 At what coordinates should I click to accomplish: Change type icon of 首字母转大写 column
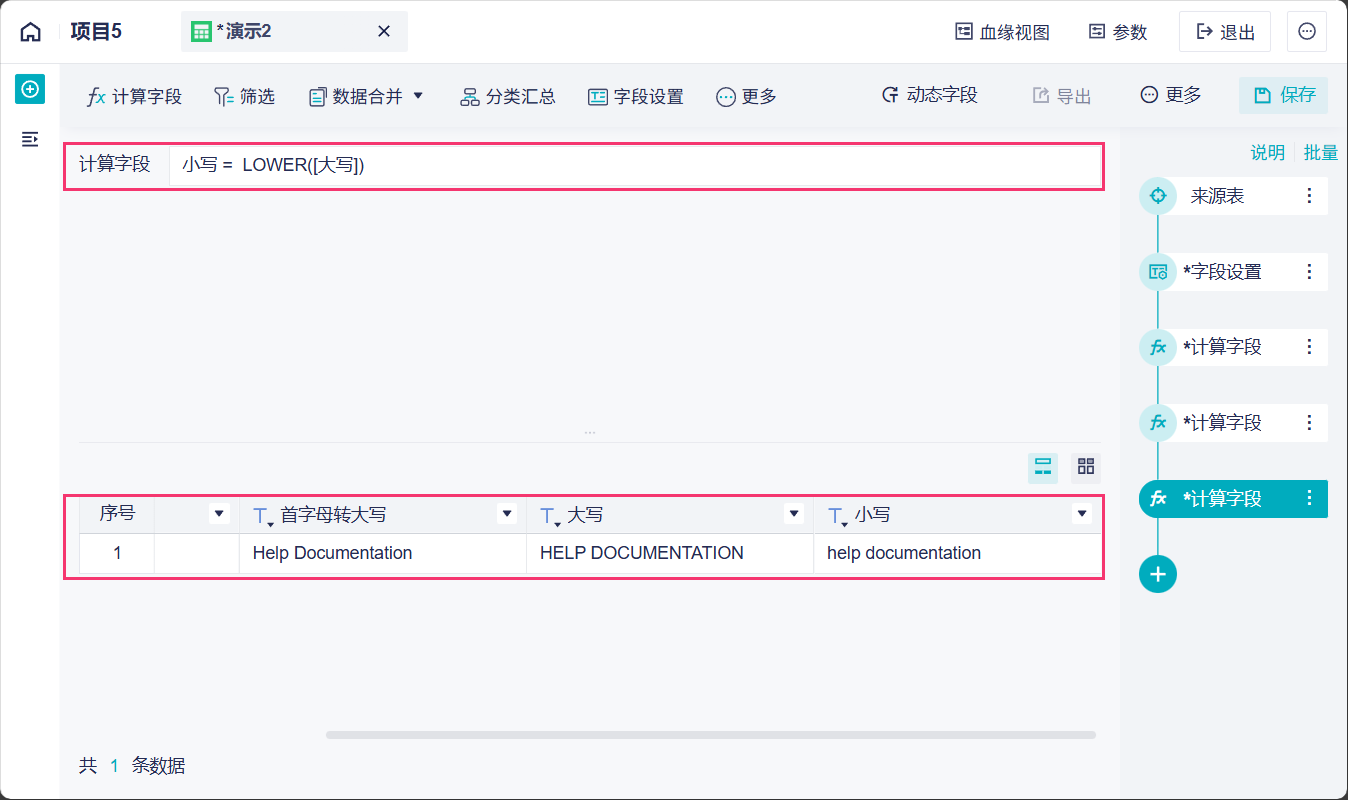(263, 516)
